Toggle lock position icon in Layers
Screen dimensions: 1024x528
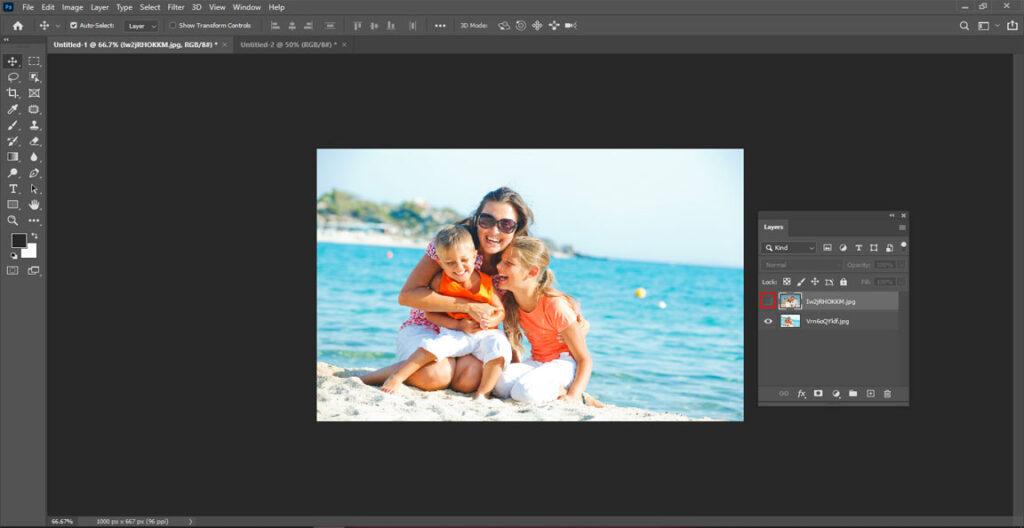tap(814, 282)
